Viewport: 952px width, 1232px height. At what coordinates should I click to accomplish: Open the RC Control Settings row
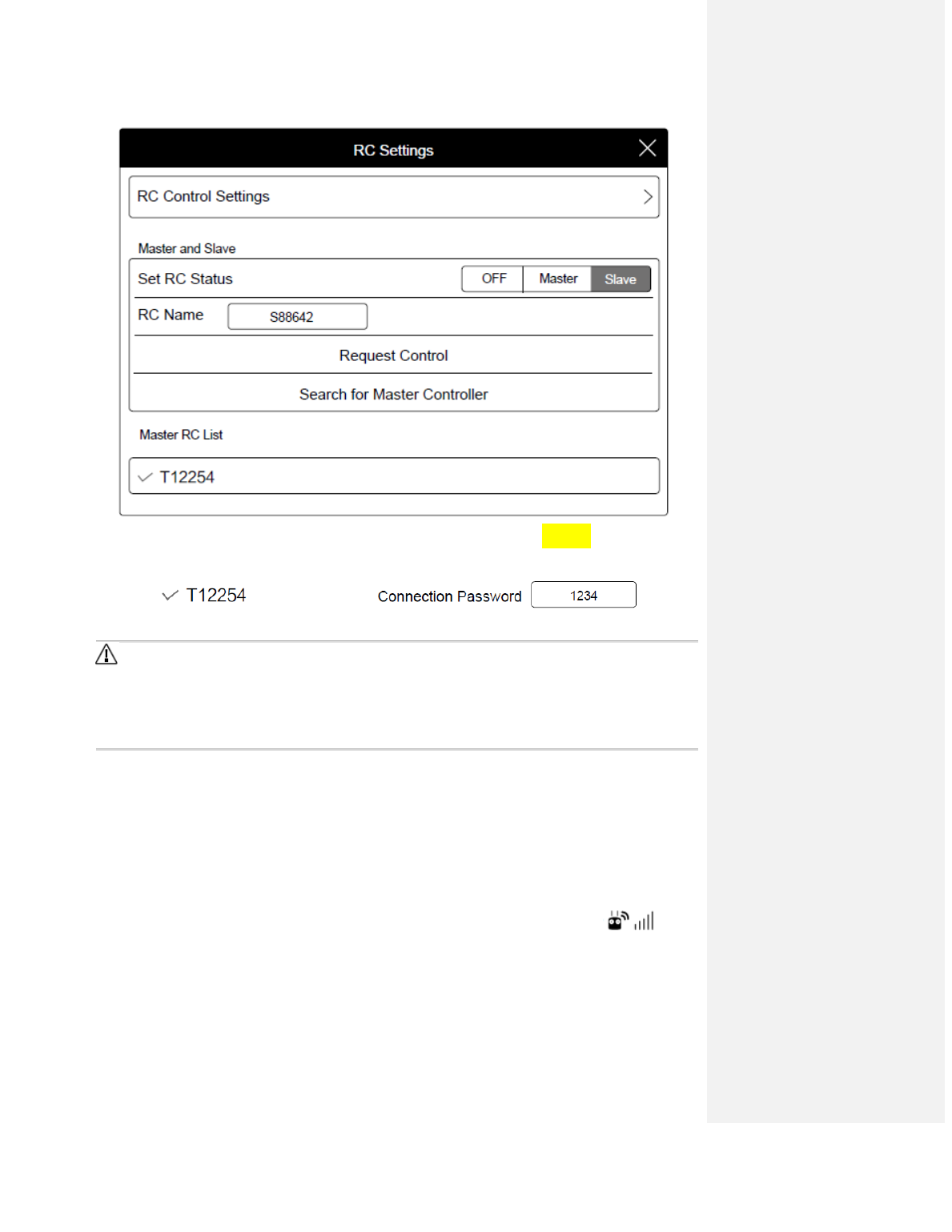pos(394,197)
